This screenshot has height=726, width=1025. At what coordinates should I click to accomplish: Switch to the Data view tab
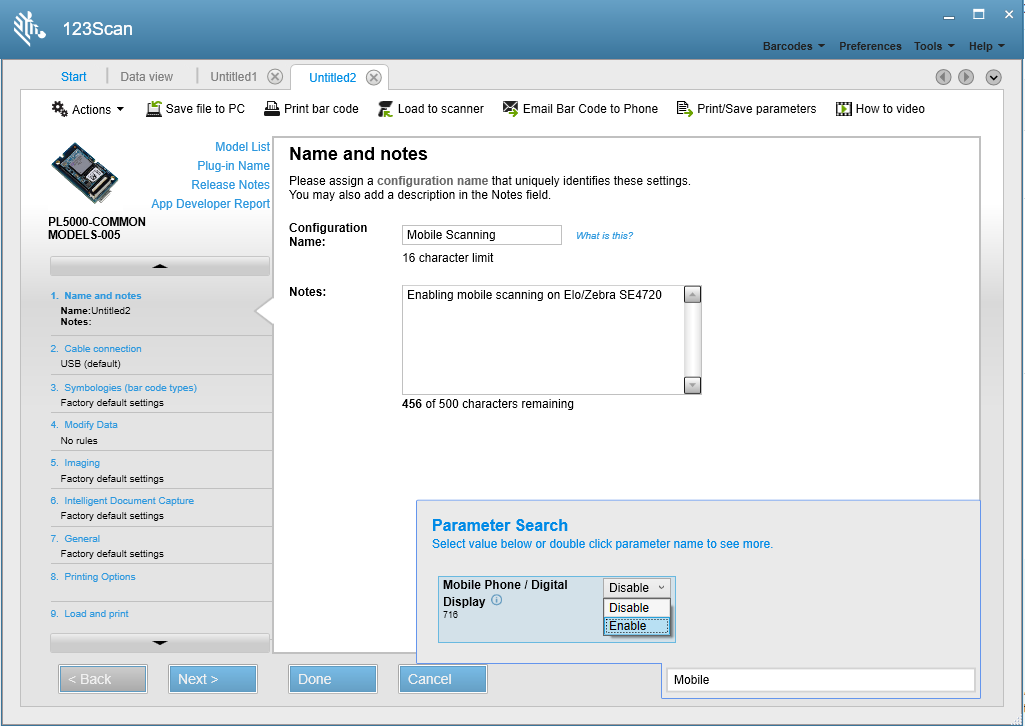pyautogui.click(x=146, y=76)
